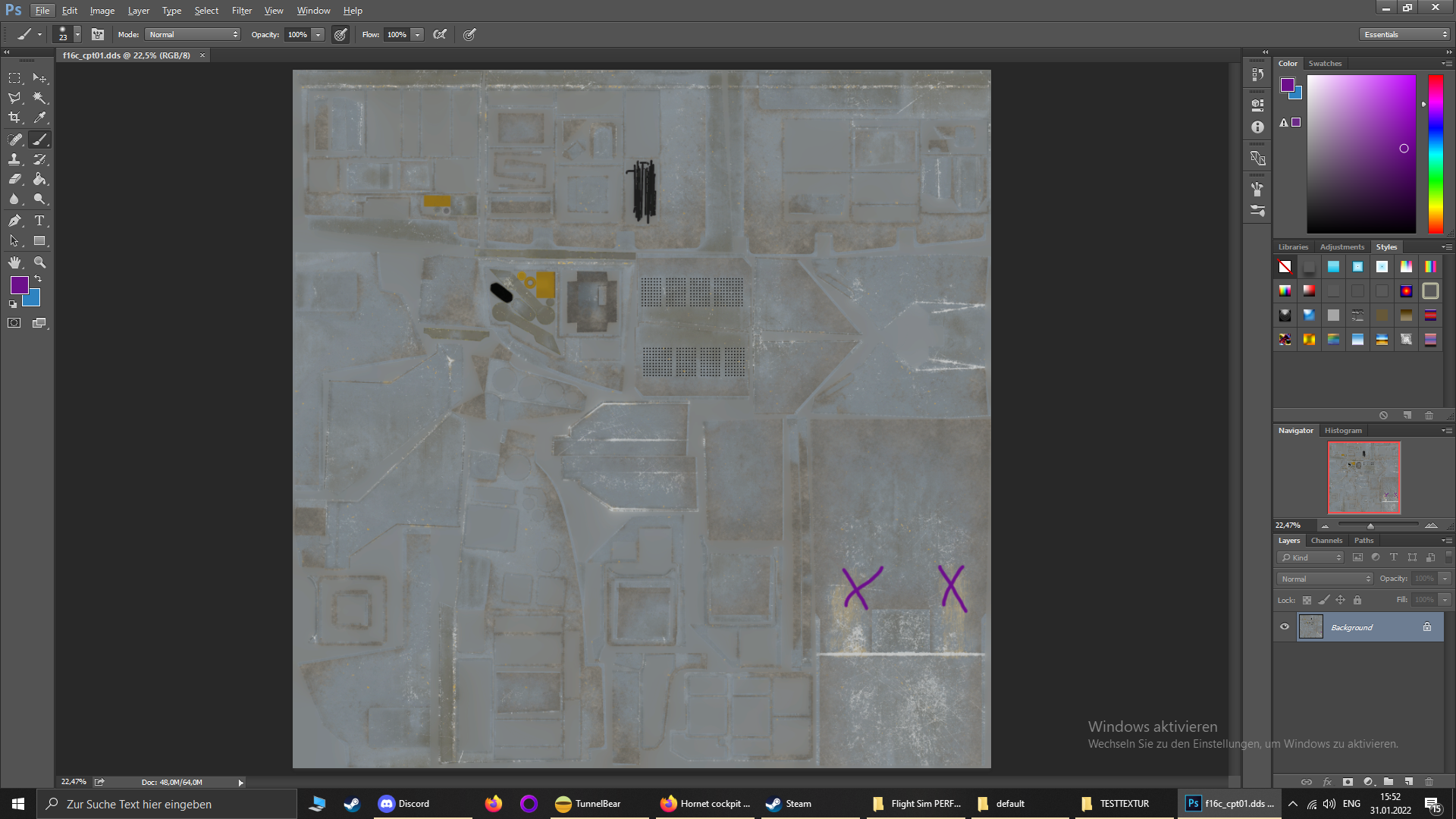Open the Filter menu
Viewport: 1456px width, 819px height.
click(242, 11)
